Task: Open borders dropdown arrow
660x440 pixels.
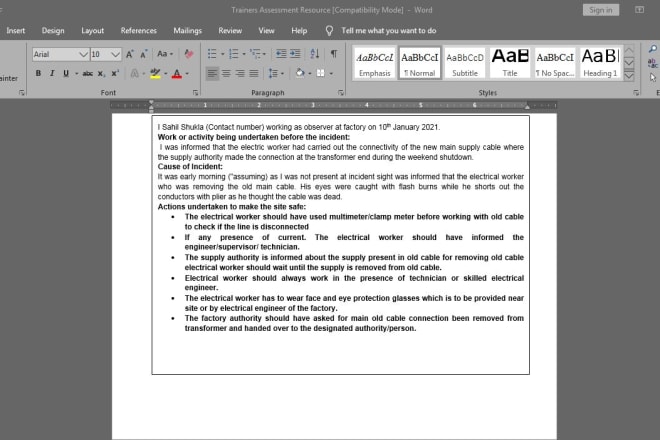Action: pyautogui.click(x=331, y=74)
